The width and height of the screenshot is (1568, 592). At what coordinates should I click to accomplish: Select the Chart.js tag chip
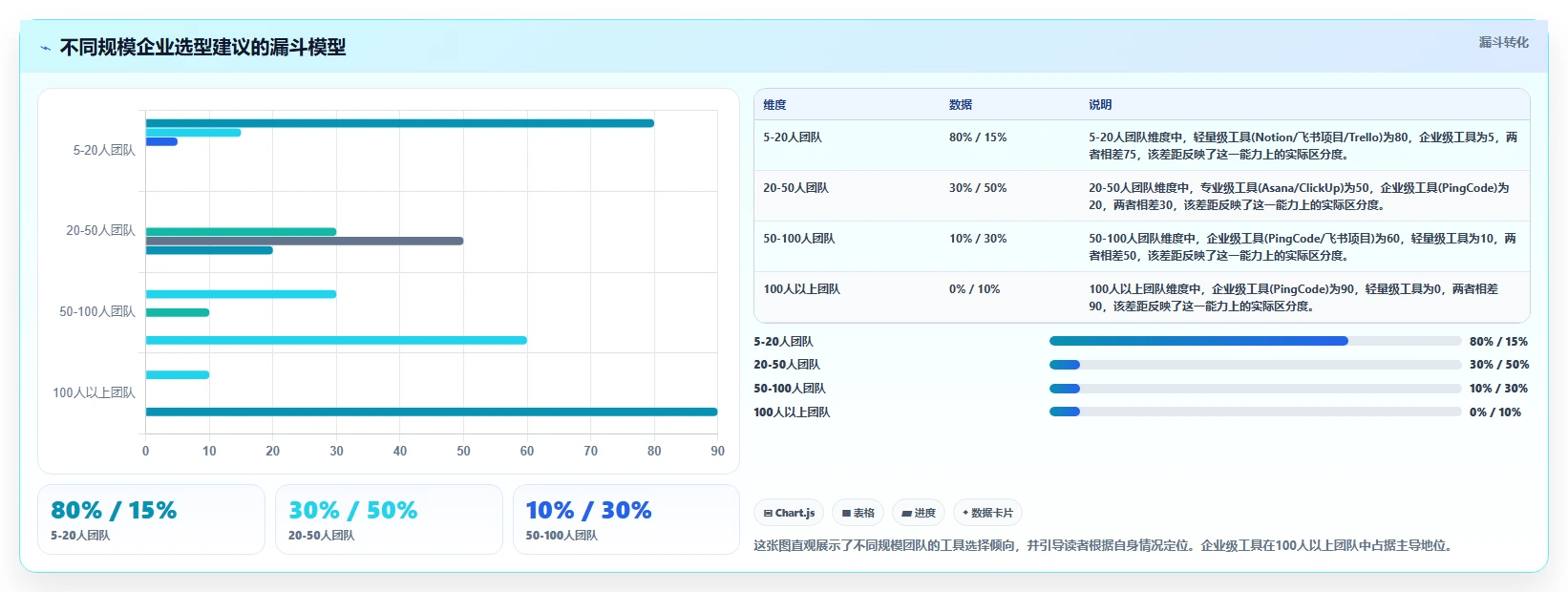tap(789, 513)
